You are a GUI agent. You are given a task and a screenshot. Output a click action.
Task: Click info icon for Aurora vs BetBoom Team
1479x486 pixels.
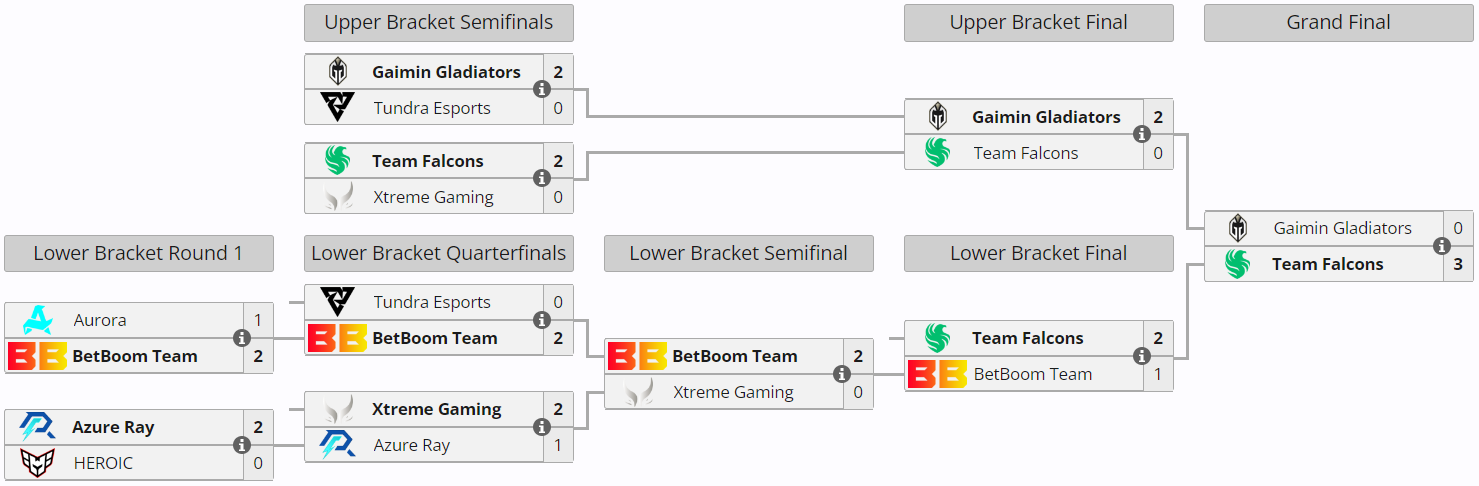pyautogui.click(x=242, y=338)
